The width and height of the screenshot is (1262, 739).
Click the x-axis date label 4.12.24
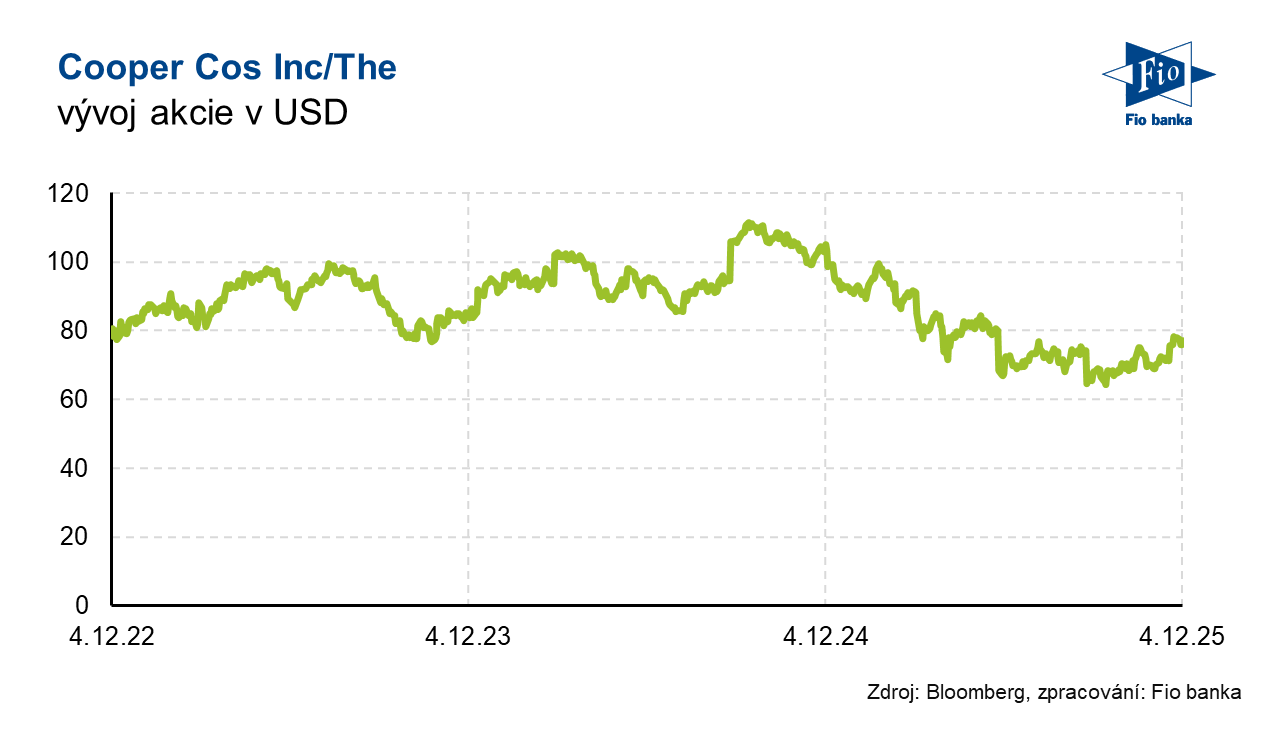825,636
